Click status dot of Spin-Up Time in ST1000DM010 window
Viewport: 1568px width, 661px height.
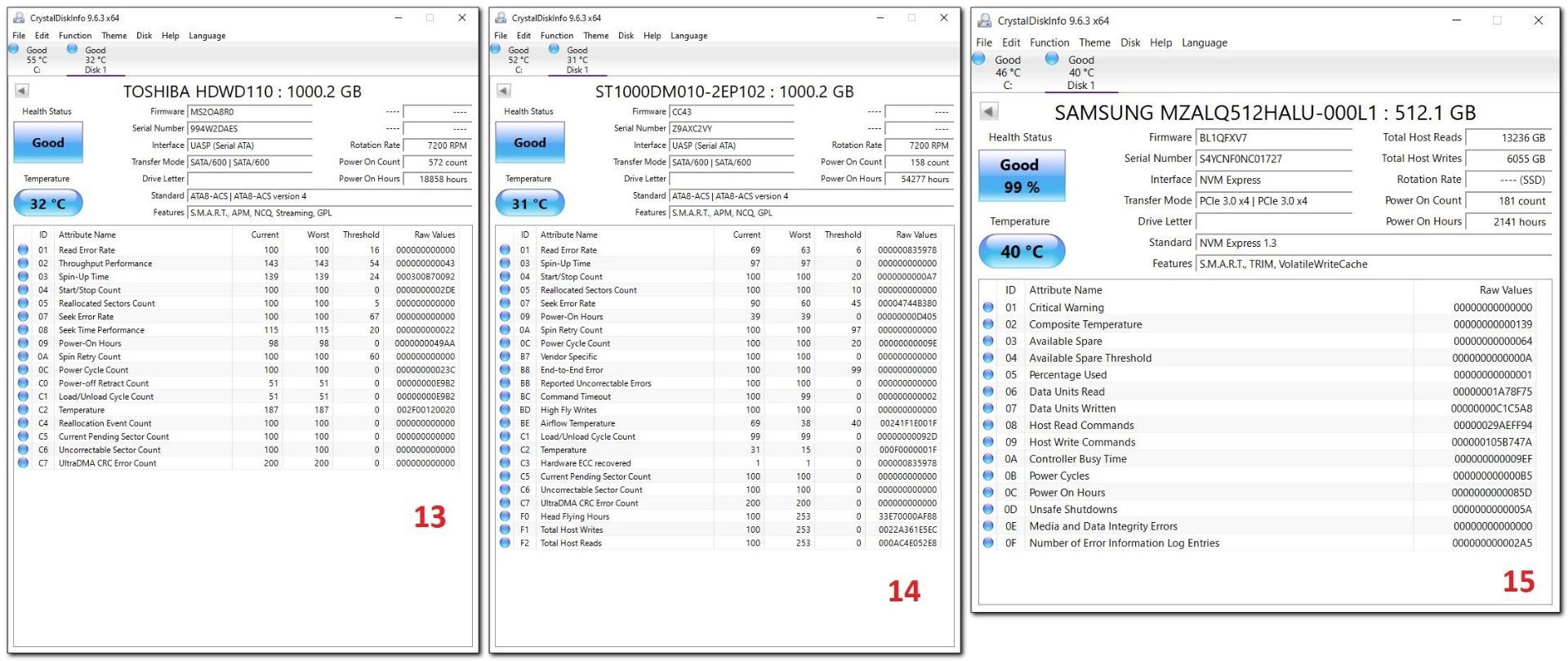(x=505, y=263)
